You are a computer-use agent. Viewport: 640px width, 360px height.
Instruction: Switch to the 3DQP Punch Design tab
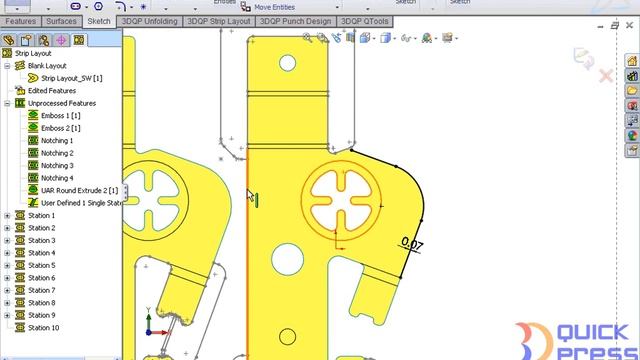click(296, 21)
